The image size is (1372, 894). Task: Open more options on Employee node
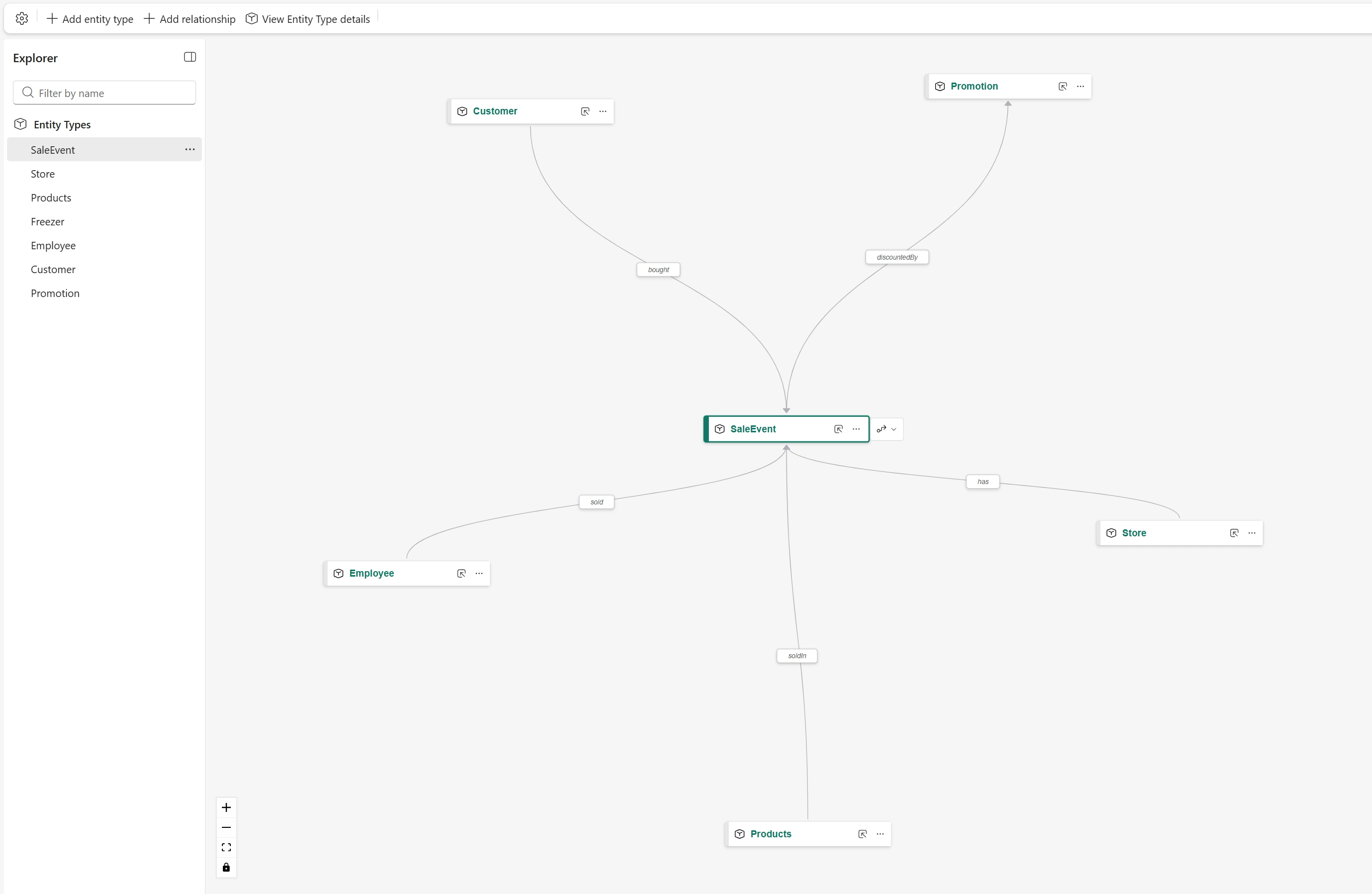[479, 574]
